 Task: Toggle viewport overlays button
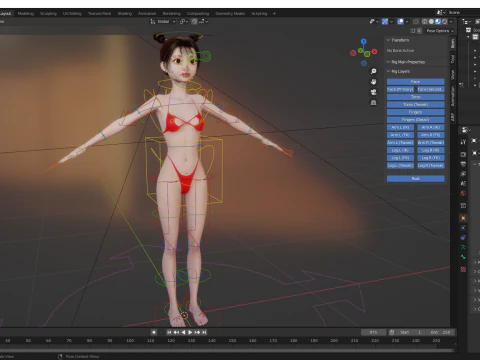point(401,21)
